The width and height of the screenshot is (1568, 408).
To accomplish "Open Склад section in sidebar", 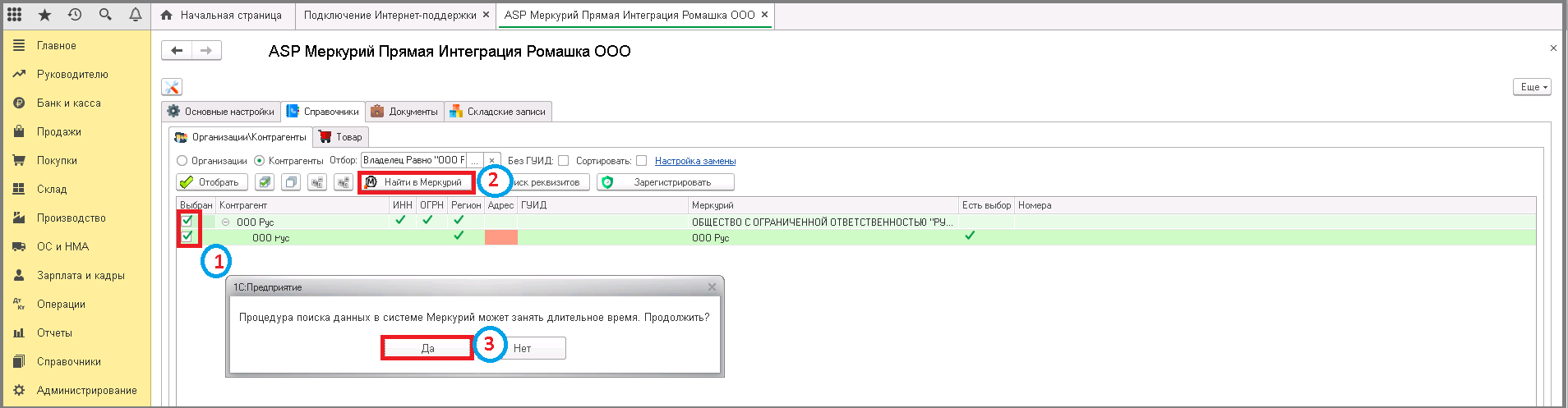I will pyautogui.click(x=76, y=190).
